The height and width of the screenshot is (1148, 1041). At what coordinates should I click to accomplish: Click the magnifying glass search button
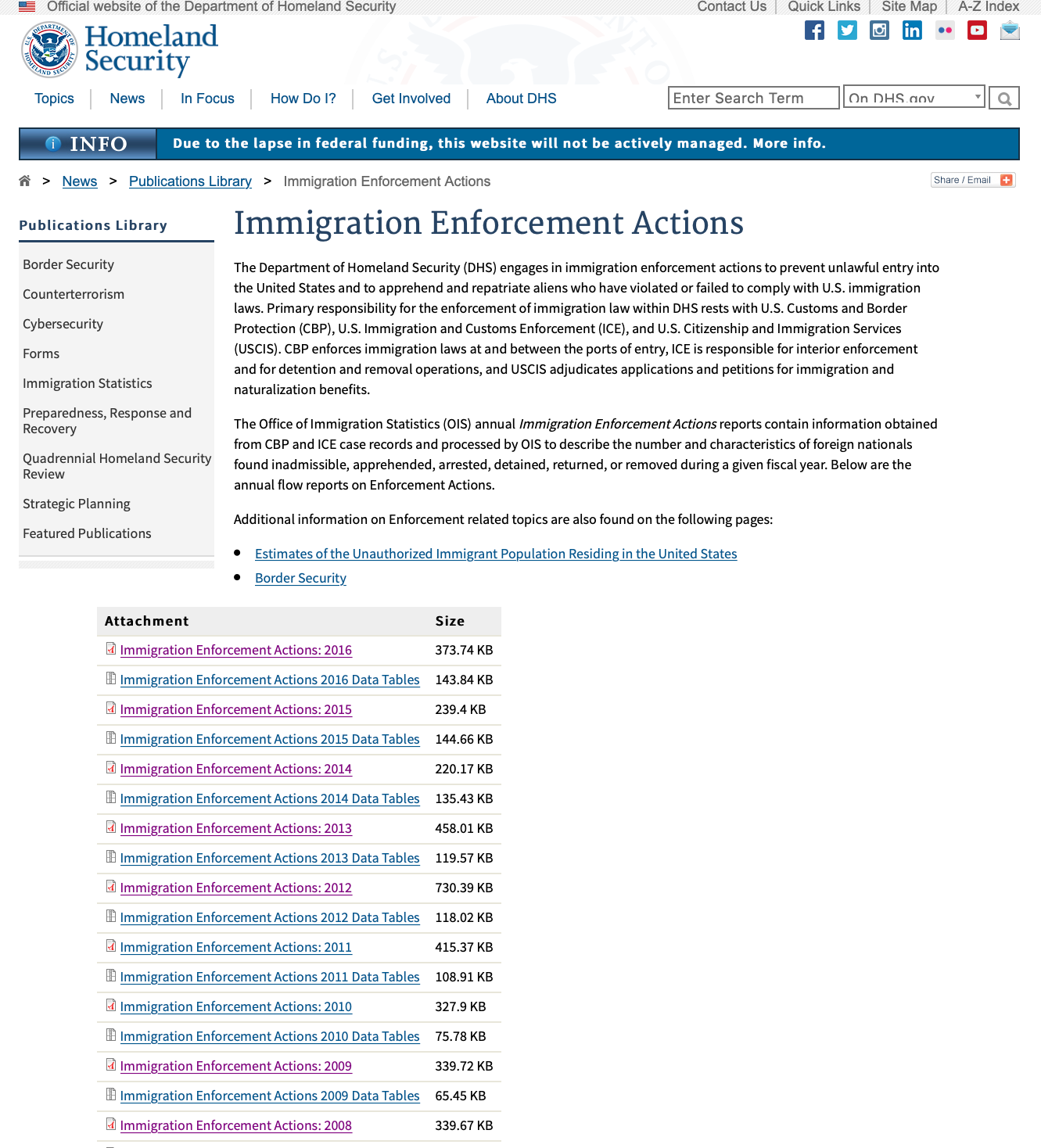click(x=1004, y=99)
